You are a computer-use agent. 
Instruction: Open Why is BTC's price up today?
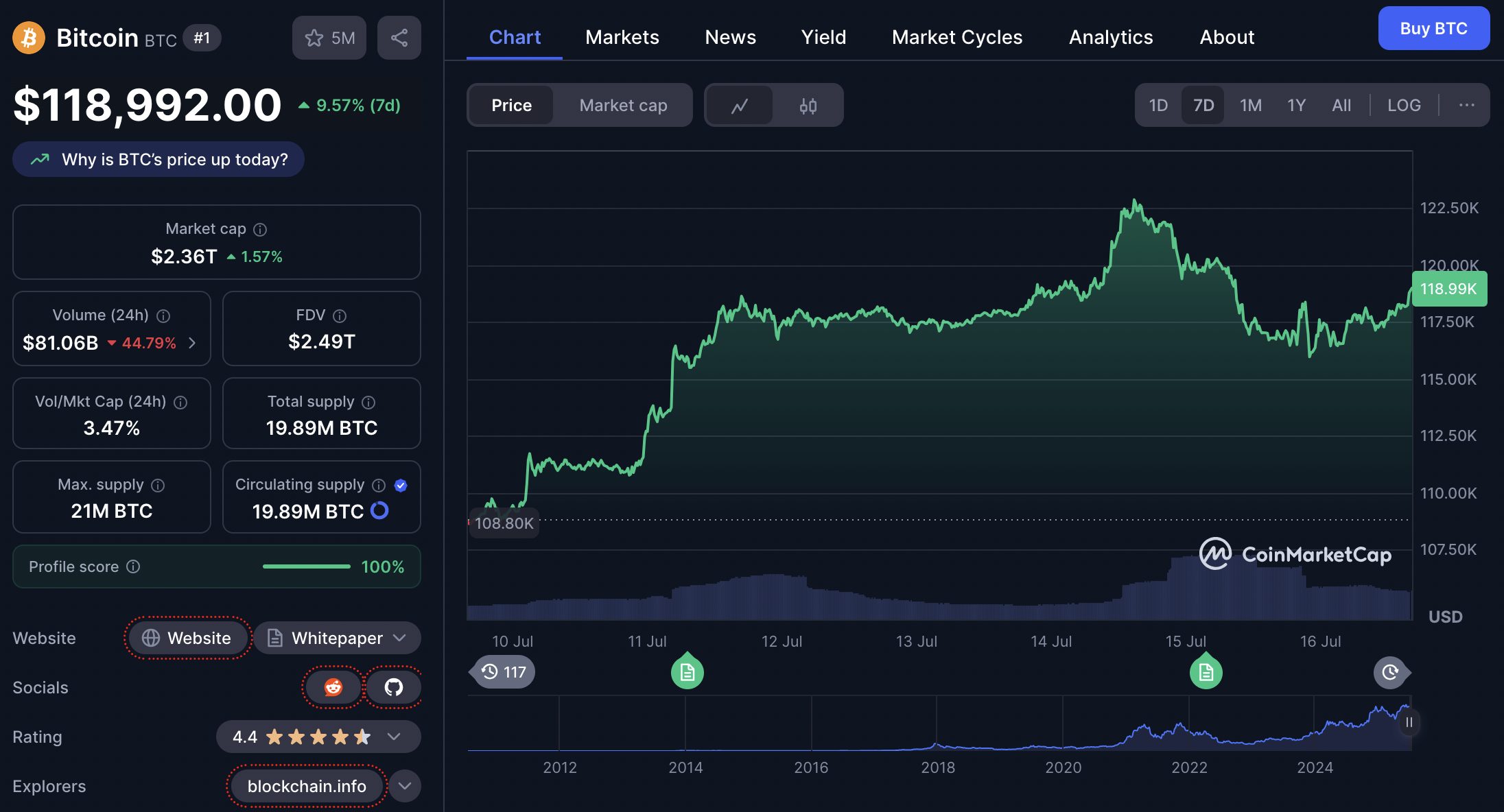coord(158,159)
